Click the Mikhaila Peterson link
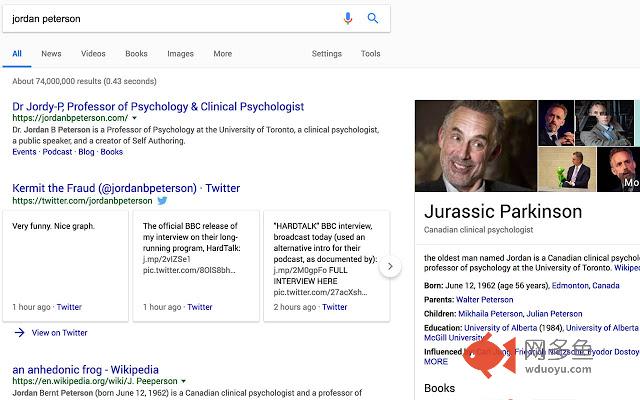 pos(490,314)
